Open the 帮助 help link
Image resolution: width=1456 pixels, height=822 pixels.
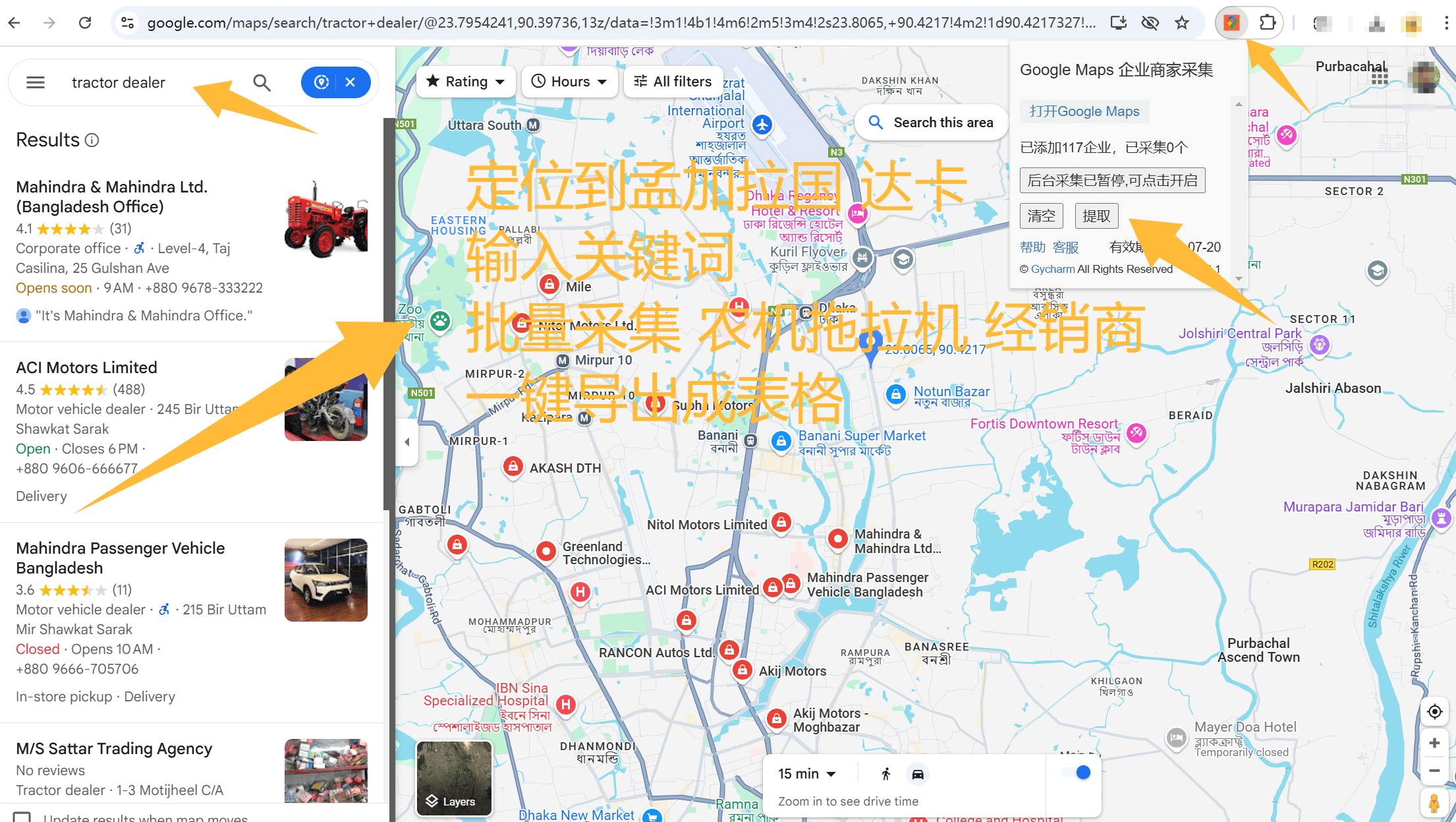click(1033, 247)
